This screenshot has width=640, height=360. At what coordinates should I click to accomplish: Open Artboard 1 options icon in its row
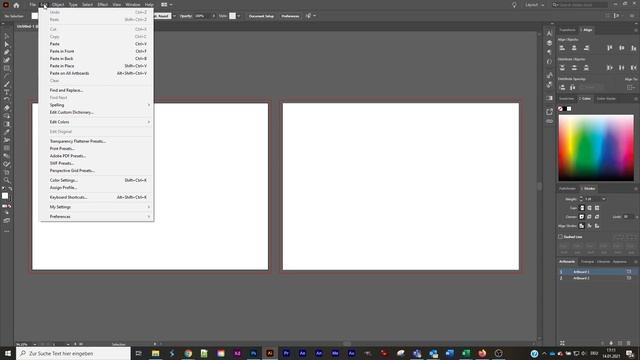[x=629, y=272]
